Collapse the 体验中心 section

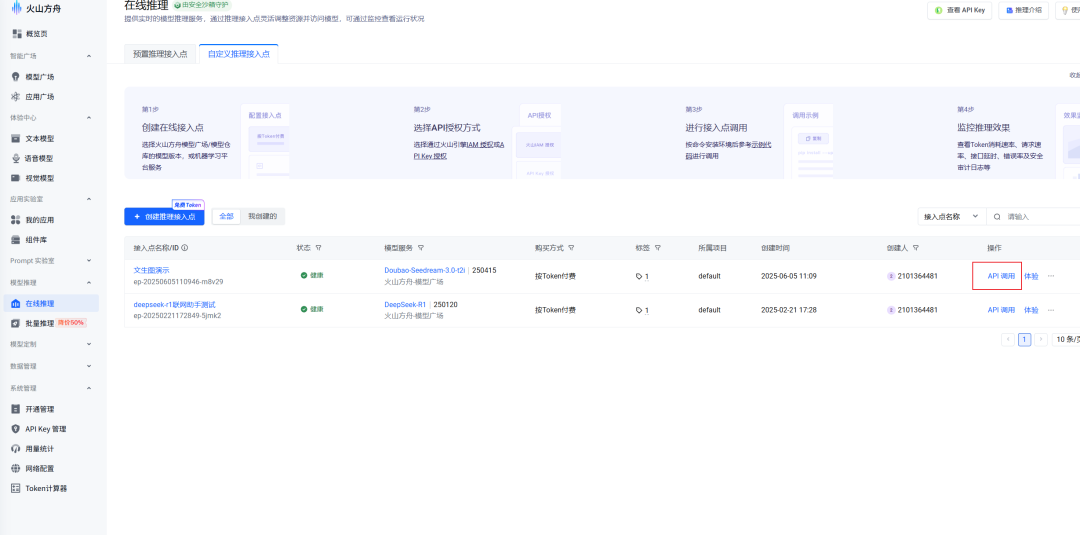pyautogui.click(x=89, y=118)
